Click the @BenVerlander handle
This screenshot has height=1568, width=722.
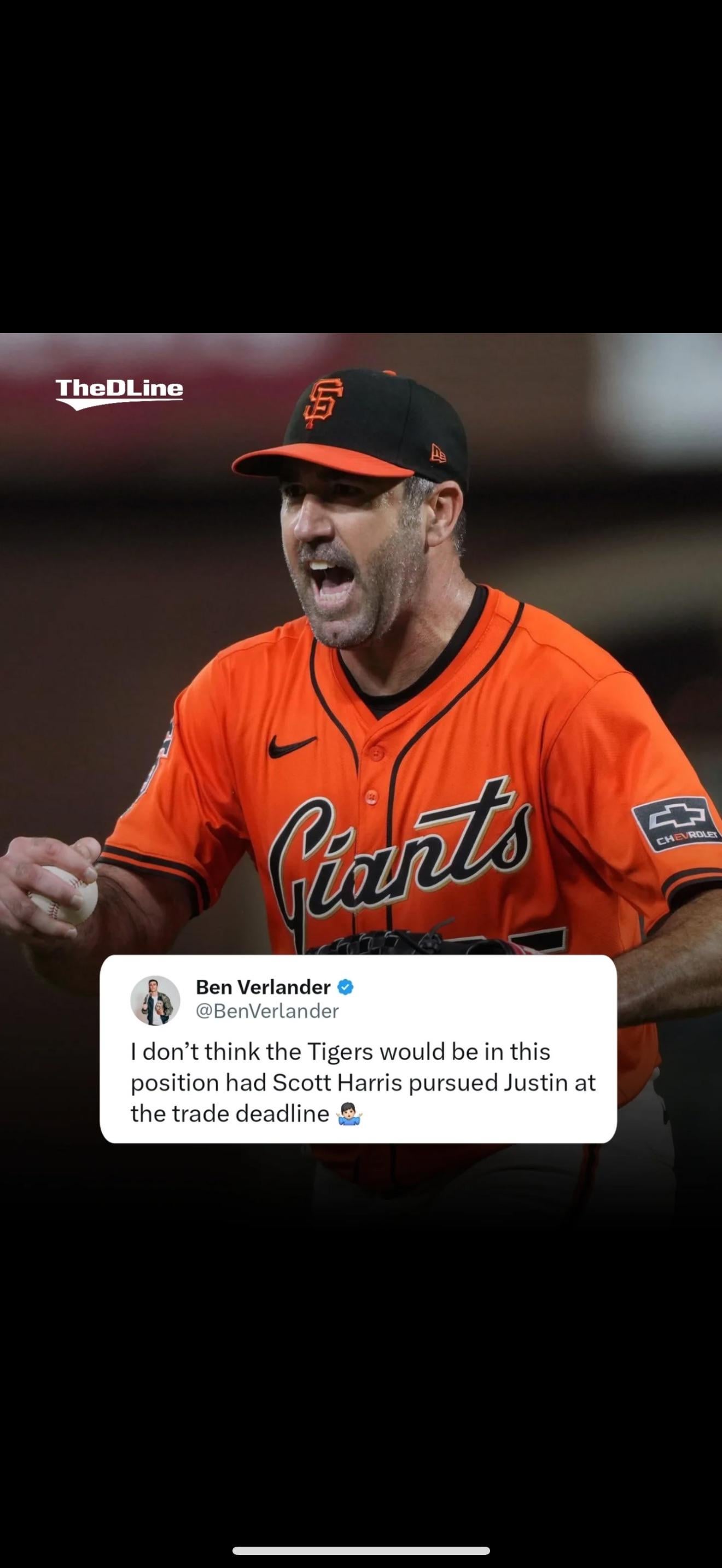(266, 1011)
